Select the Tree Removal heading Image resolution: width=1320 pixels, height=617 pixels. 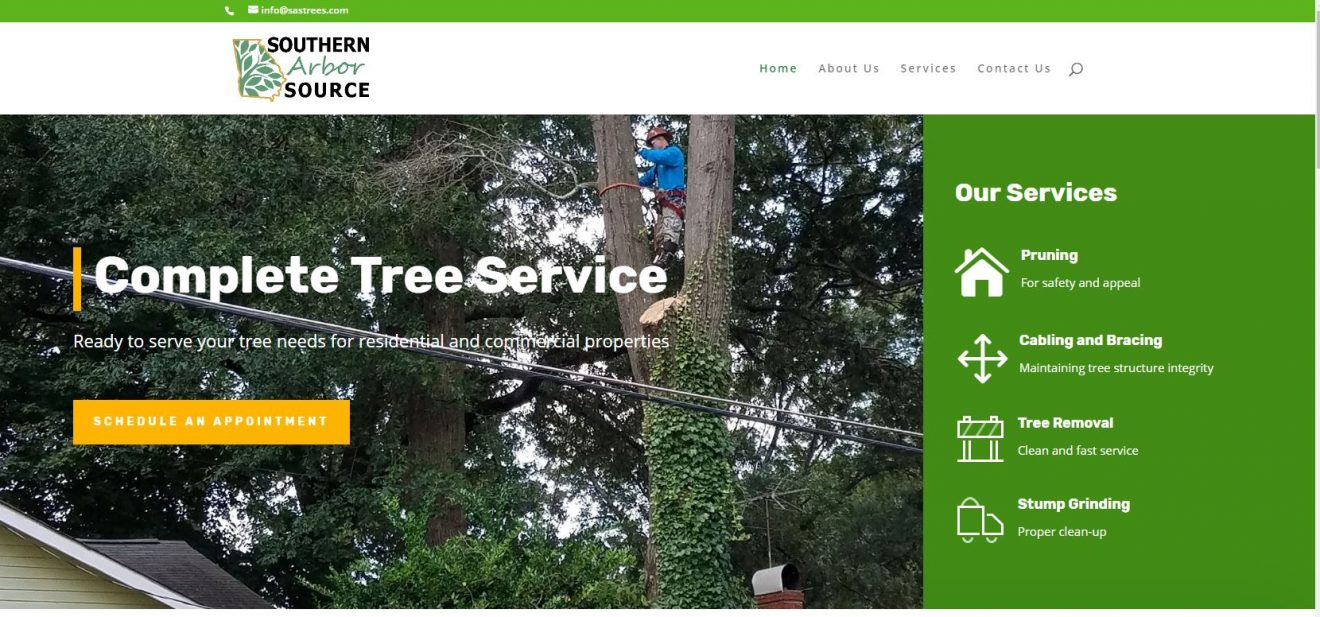tap(1065, 423)
